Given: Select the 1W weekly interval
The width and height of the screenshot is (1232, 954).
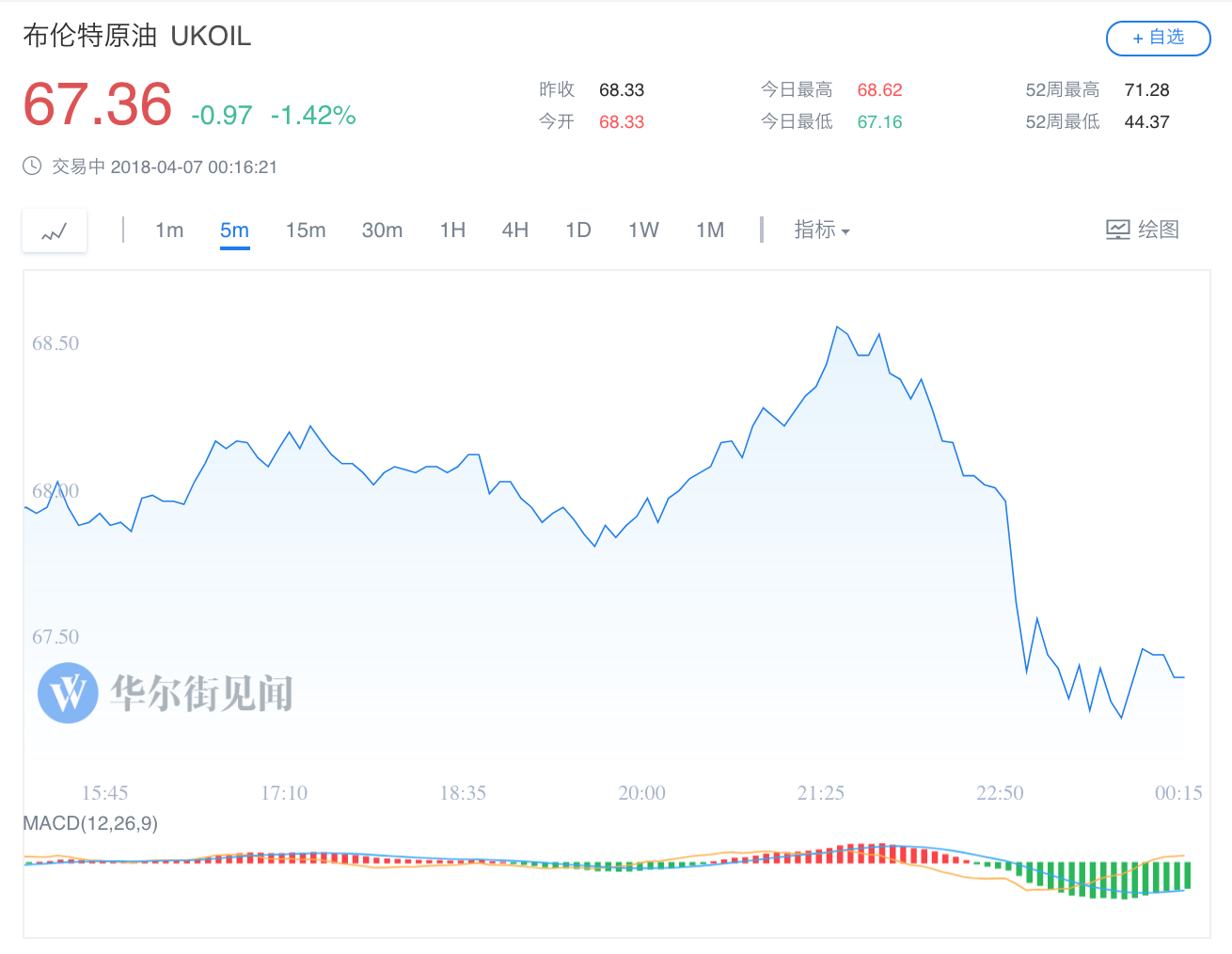Looking at the screenshot, I should point(643,231).
